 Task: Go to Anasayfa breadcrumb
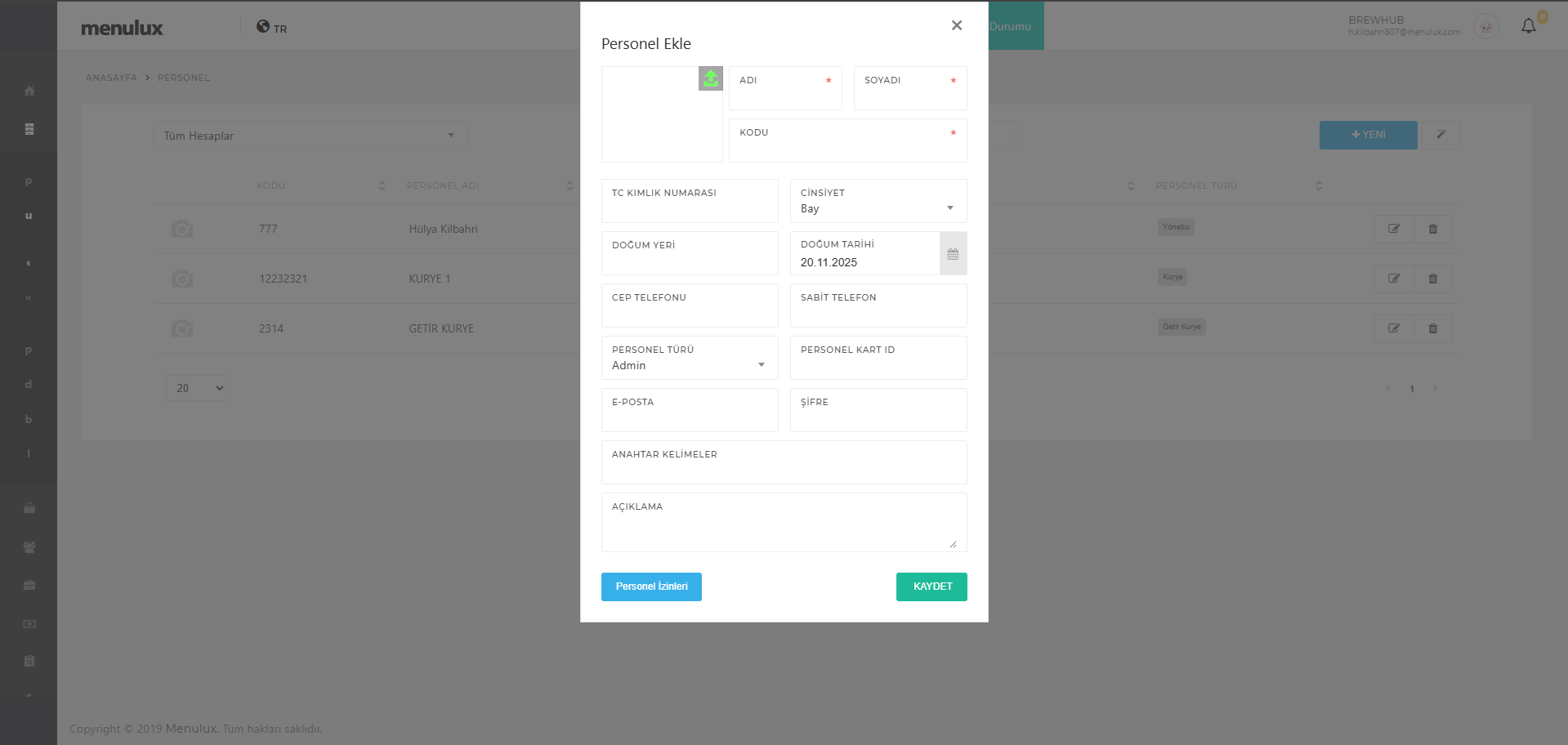tap(111, 78)
